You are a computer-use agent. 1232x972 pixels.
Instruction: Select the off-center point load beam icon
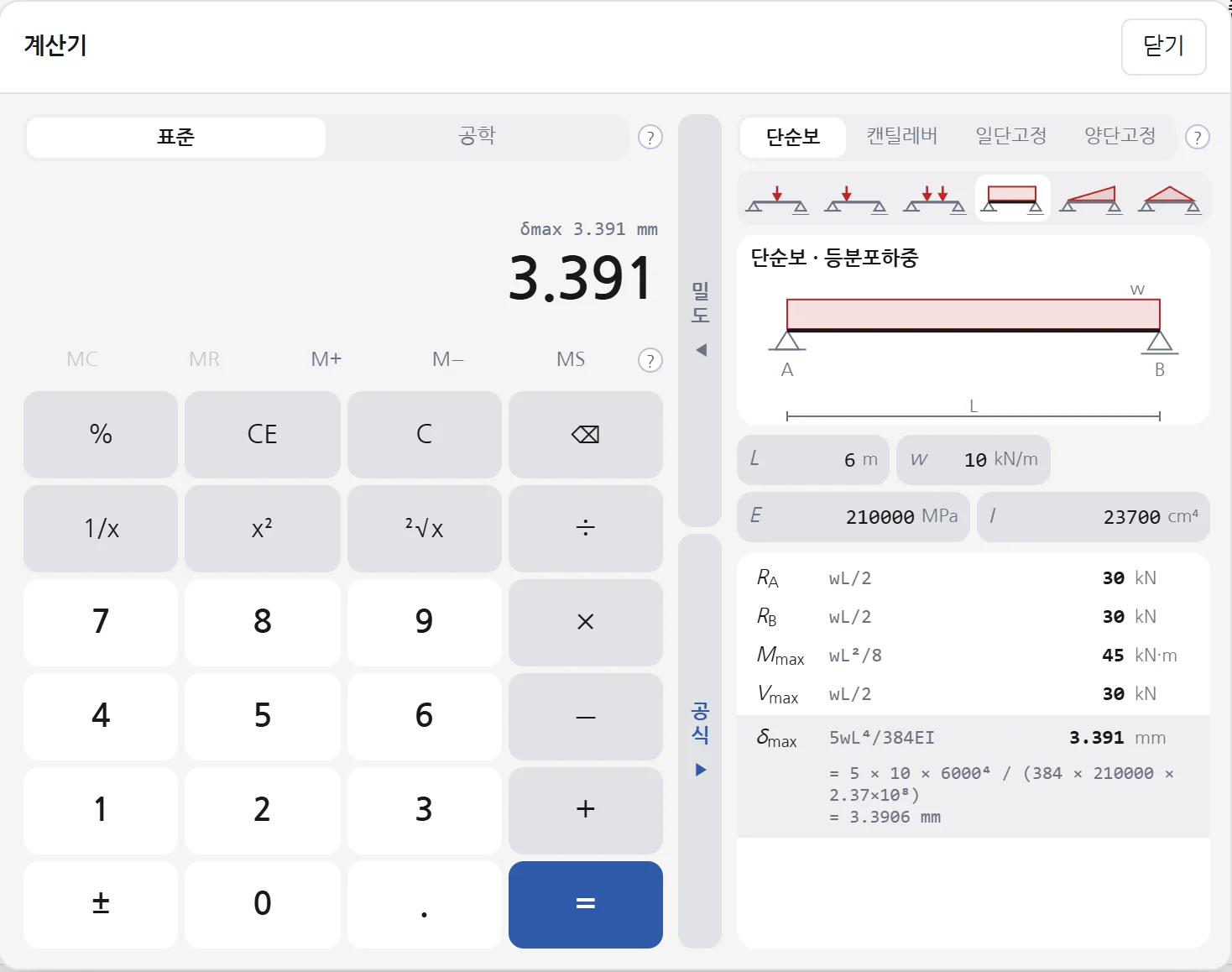coord(855,199)
